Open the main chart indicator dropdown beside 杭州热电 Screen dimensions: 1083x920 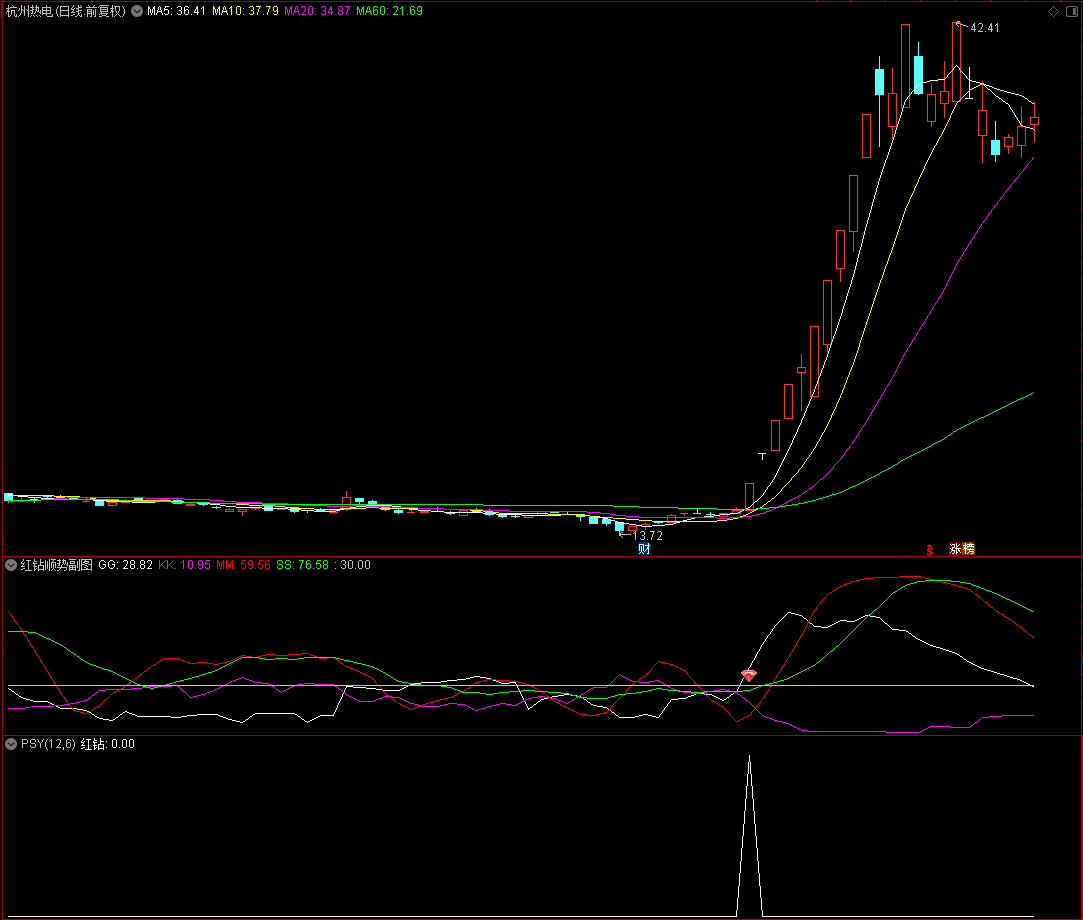click(137, 11)
